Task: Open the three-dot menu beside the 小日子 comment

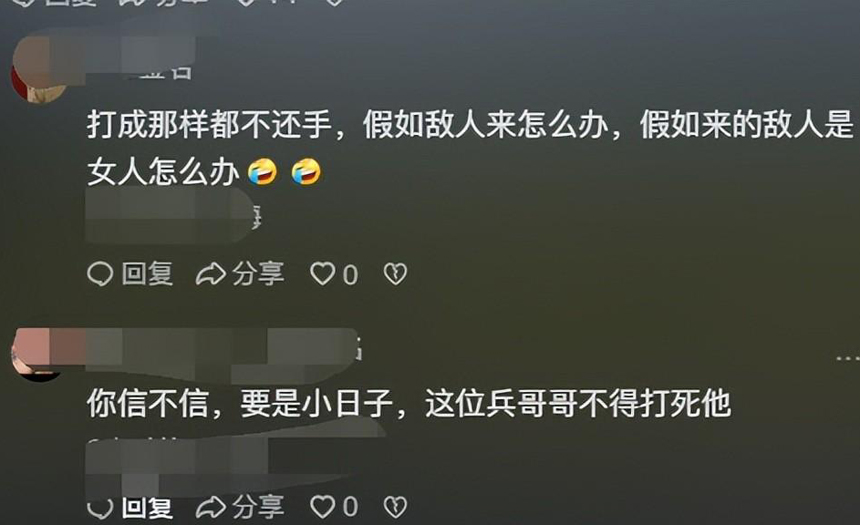Action: click(x=847, y=358)
